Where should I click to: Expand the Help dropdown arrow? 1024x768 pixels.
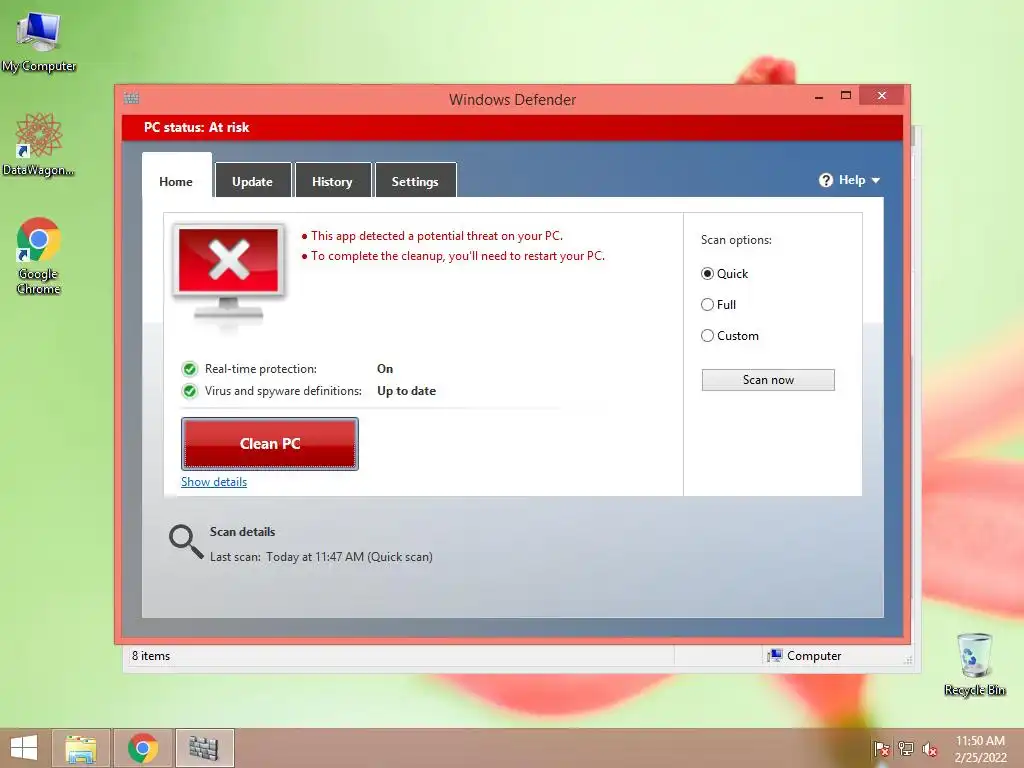click(x=876, y=180)
